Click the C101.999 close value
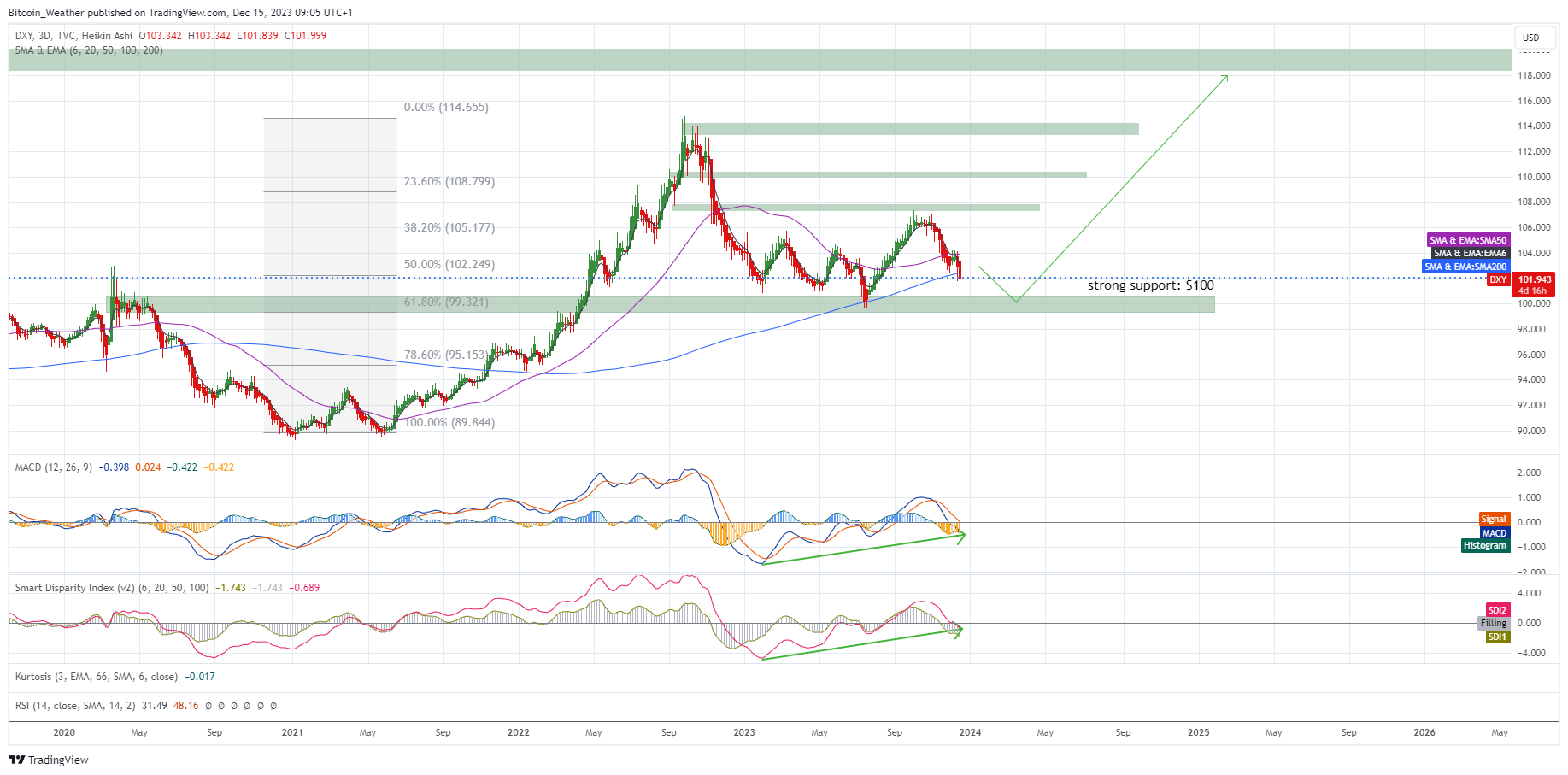Screen dimensions: 1568x775 [305, 36]
